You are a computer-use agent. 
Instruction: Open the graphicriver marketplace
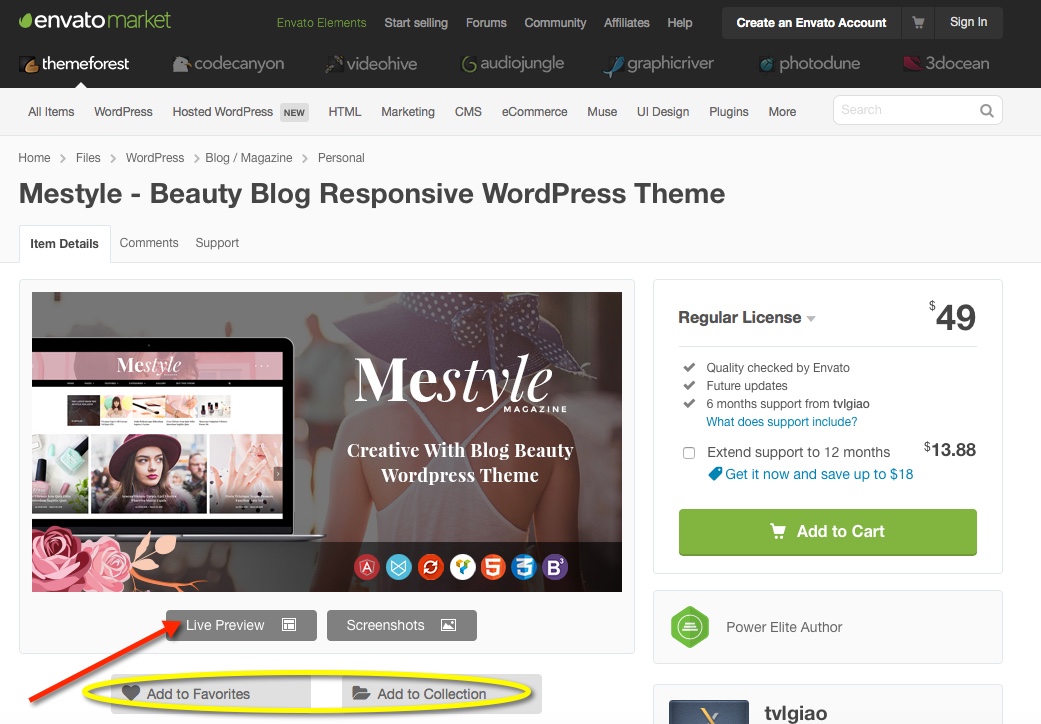coord(659,64)
